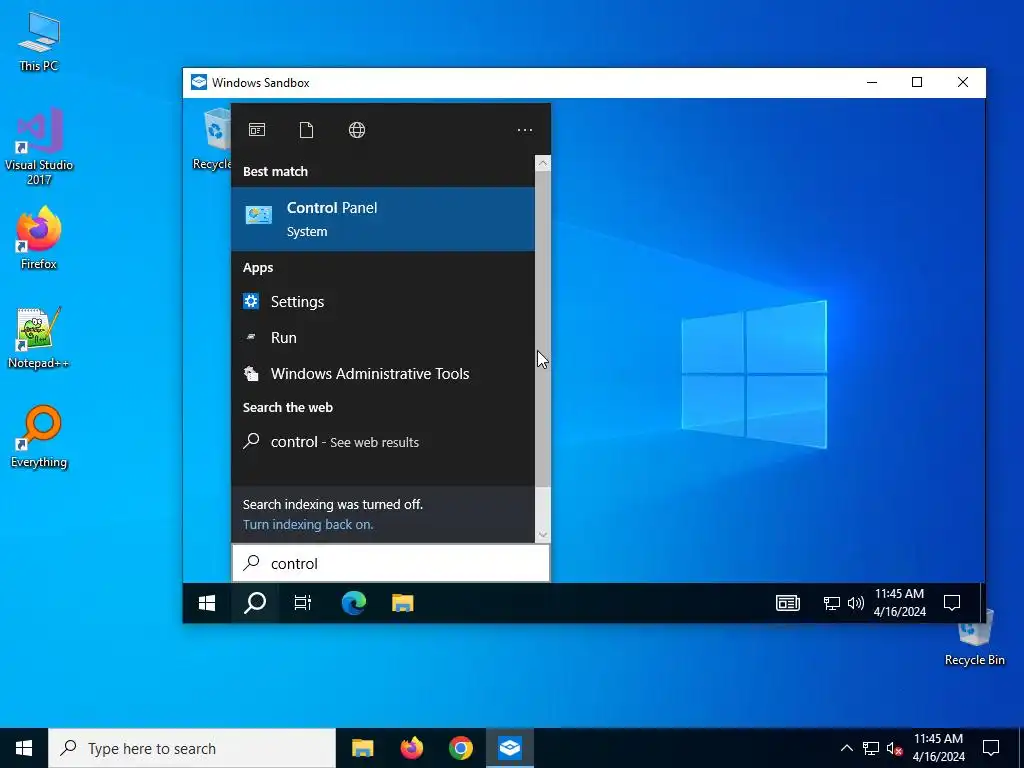Open the host Start button
Viewport: 1024px width, 768px height.
tap(24, 748)
